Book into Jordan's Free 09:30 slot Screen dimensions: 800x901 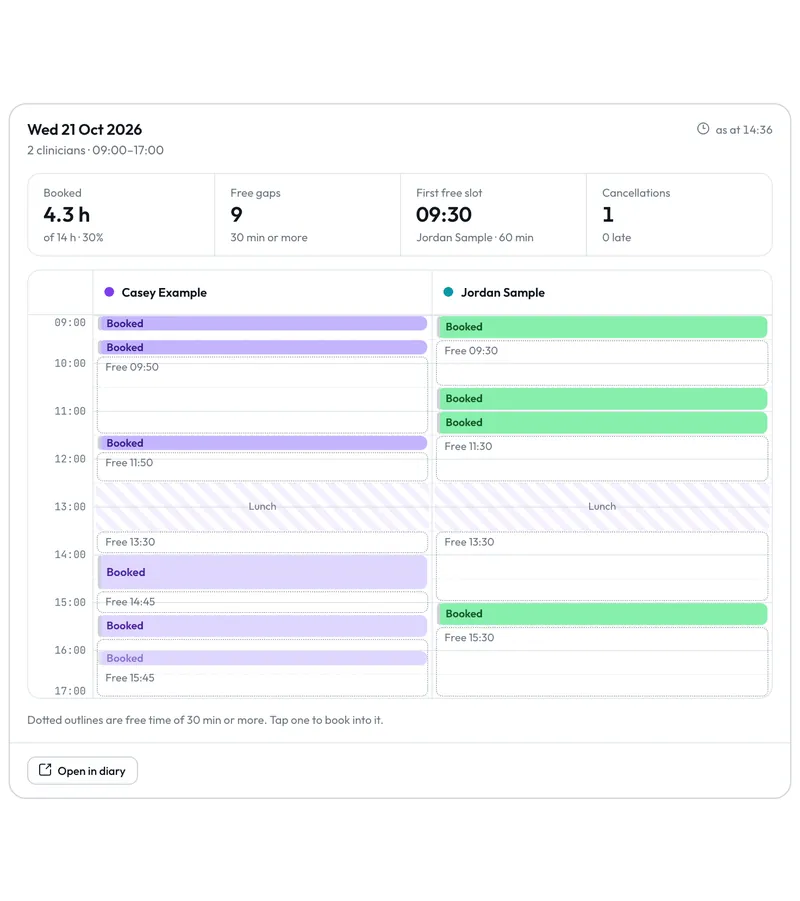click(602, 363)
